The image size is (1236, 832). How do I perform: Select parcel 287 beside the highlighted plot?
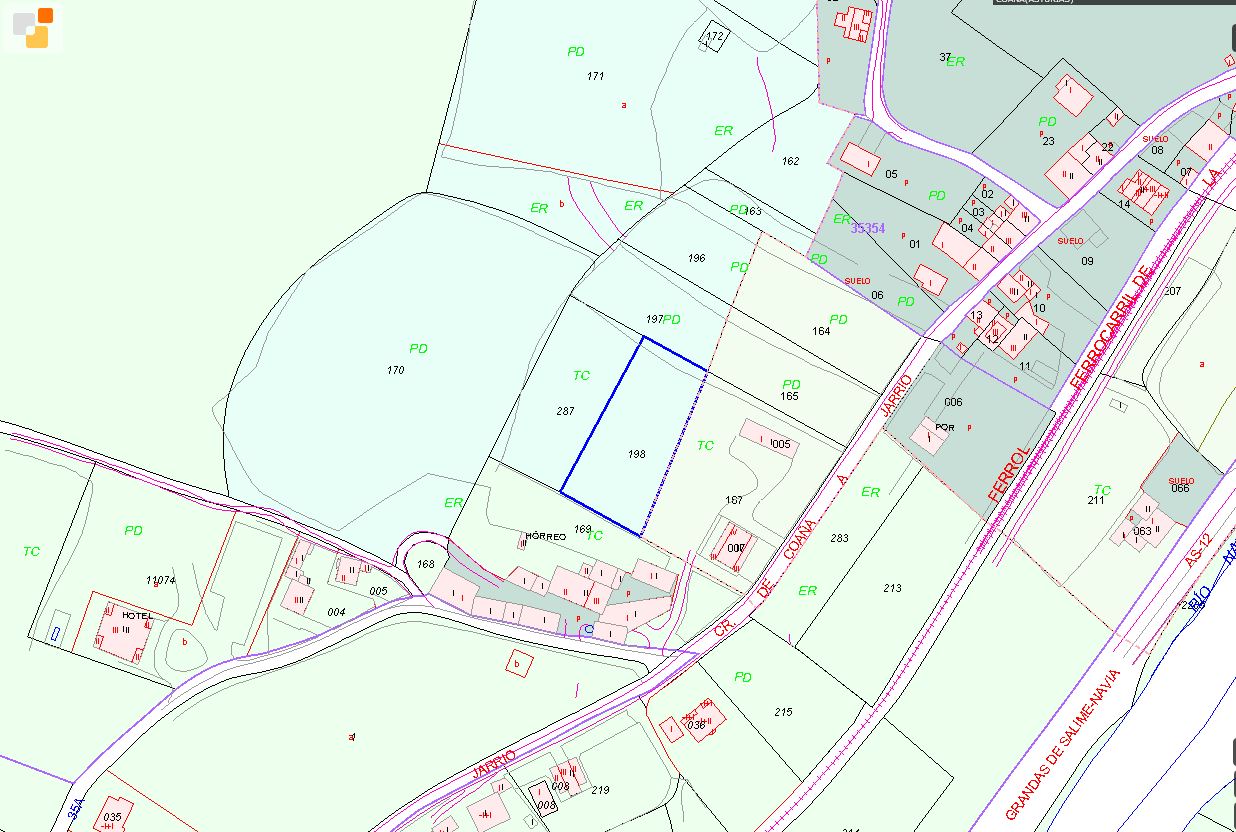pos(565,411)
